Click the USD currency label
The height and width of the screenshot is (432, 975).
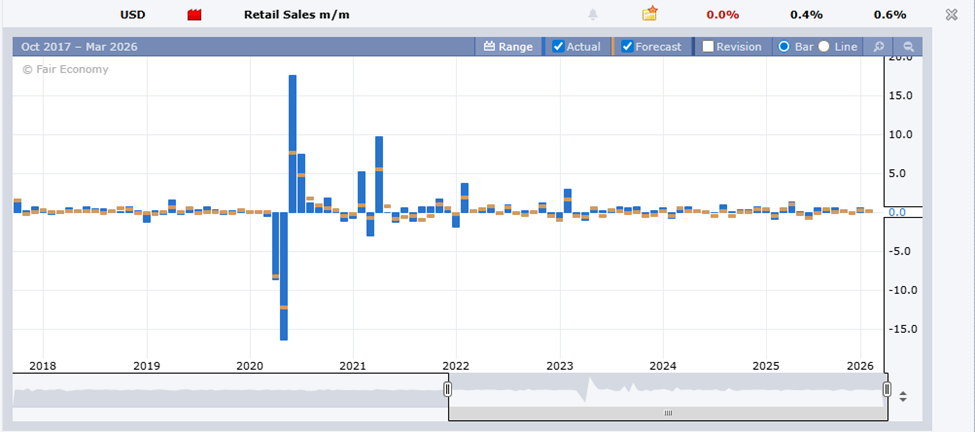(x=132, y=15)
